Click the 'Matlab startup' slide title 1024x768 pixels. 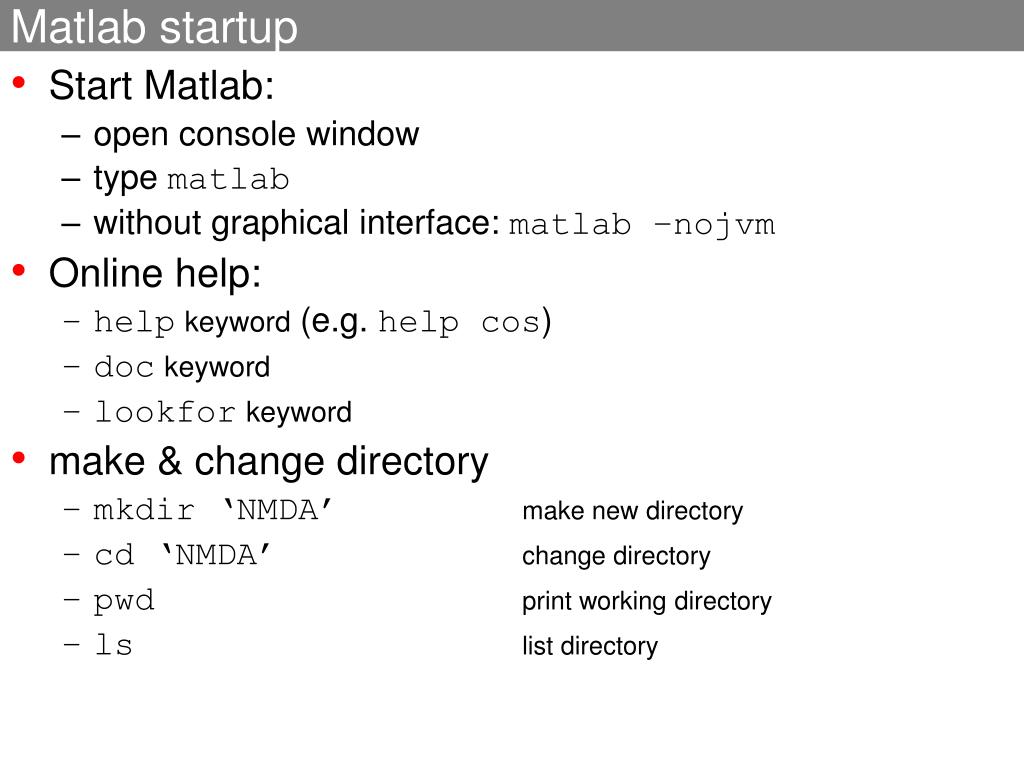(x=154, y=27)
